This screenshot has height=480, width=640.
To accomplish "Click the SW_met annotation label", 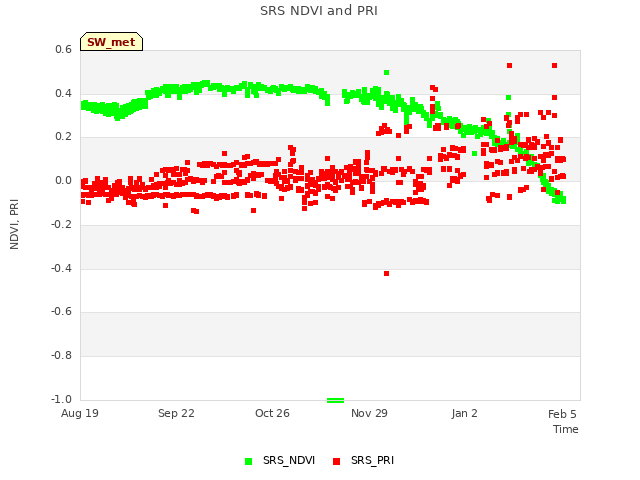I will pyautogui.click(x=111, y=42).
